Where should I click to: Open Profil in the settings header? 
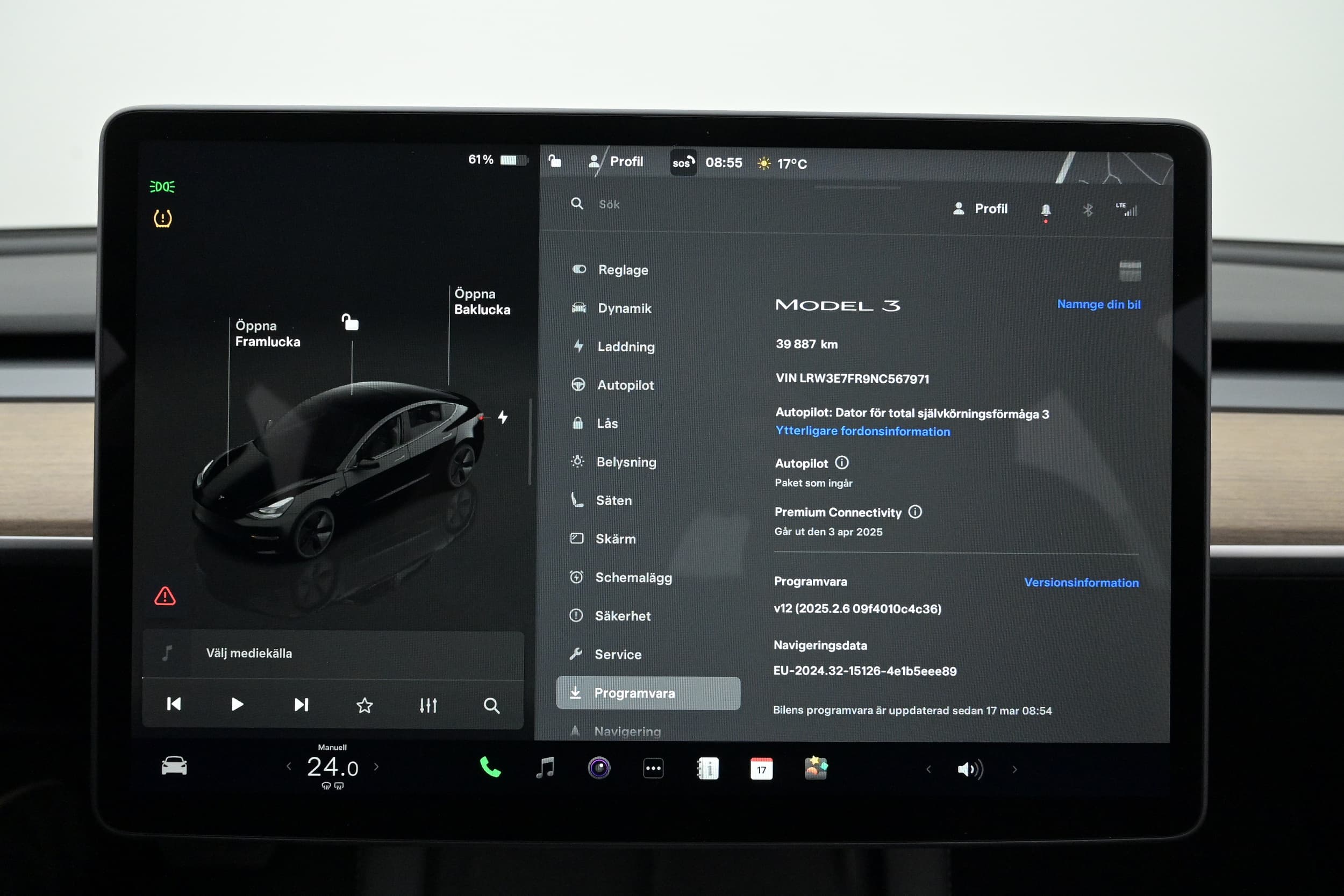(981, 209)
